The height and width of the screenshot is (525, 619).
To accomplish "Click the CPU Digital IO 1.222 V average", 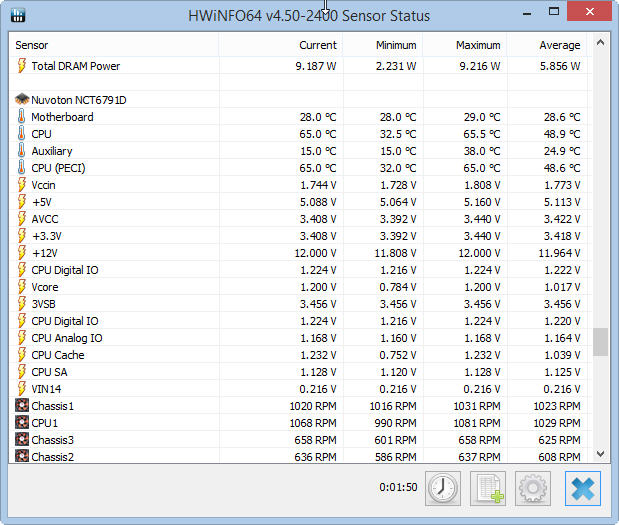I will [x=562, y=270].
